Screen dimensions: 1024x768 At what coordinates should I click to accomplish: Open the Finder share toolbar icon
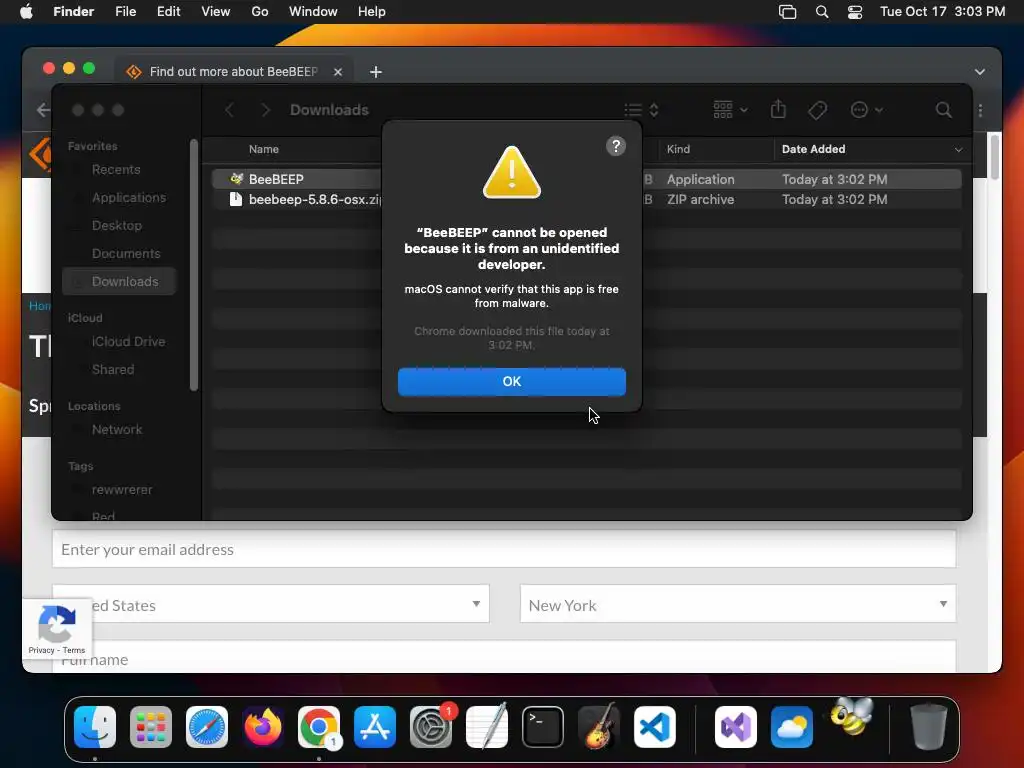click(778, 109)
